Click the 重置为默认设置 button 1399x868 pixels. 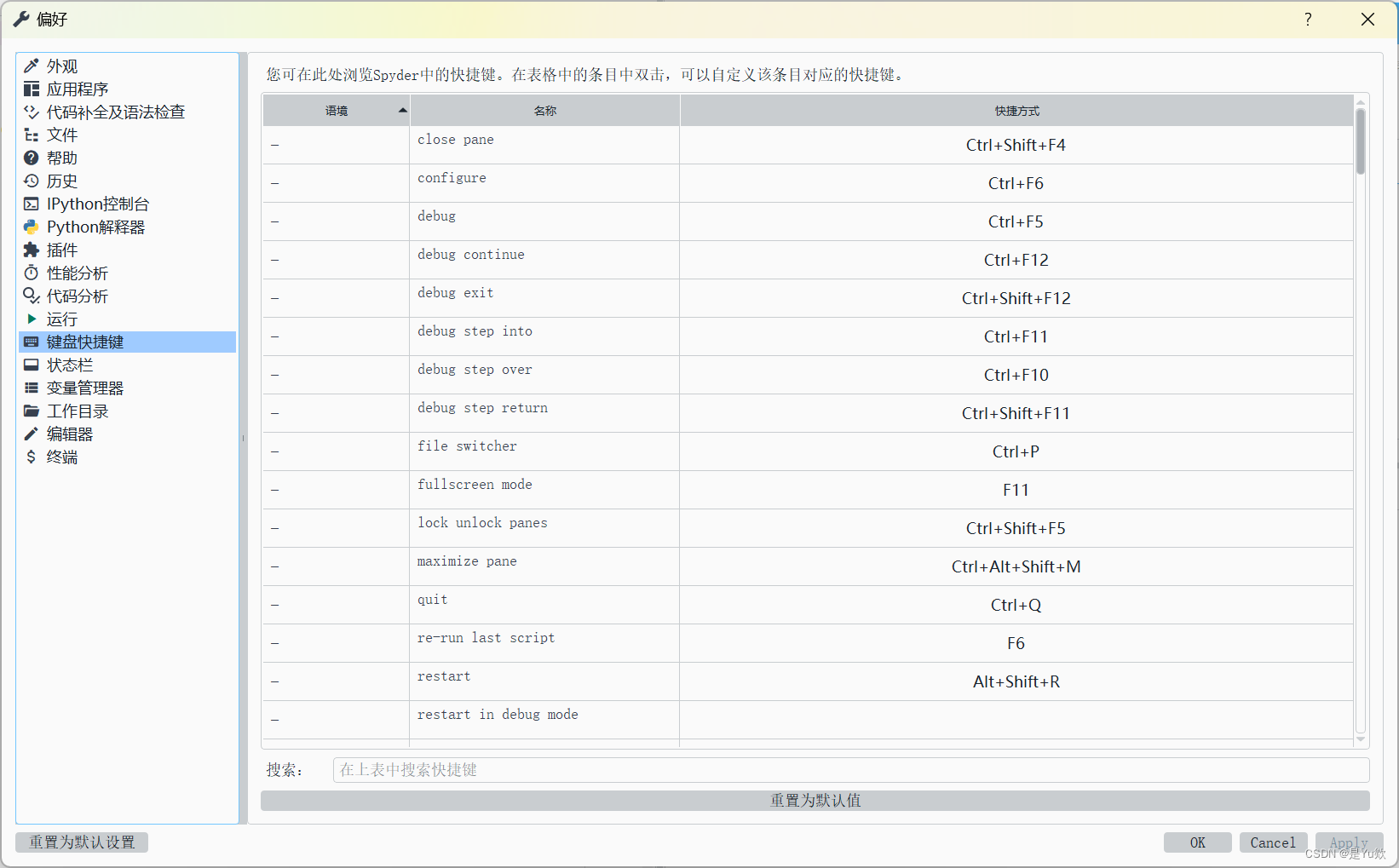[82, 842]
